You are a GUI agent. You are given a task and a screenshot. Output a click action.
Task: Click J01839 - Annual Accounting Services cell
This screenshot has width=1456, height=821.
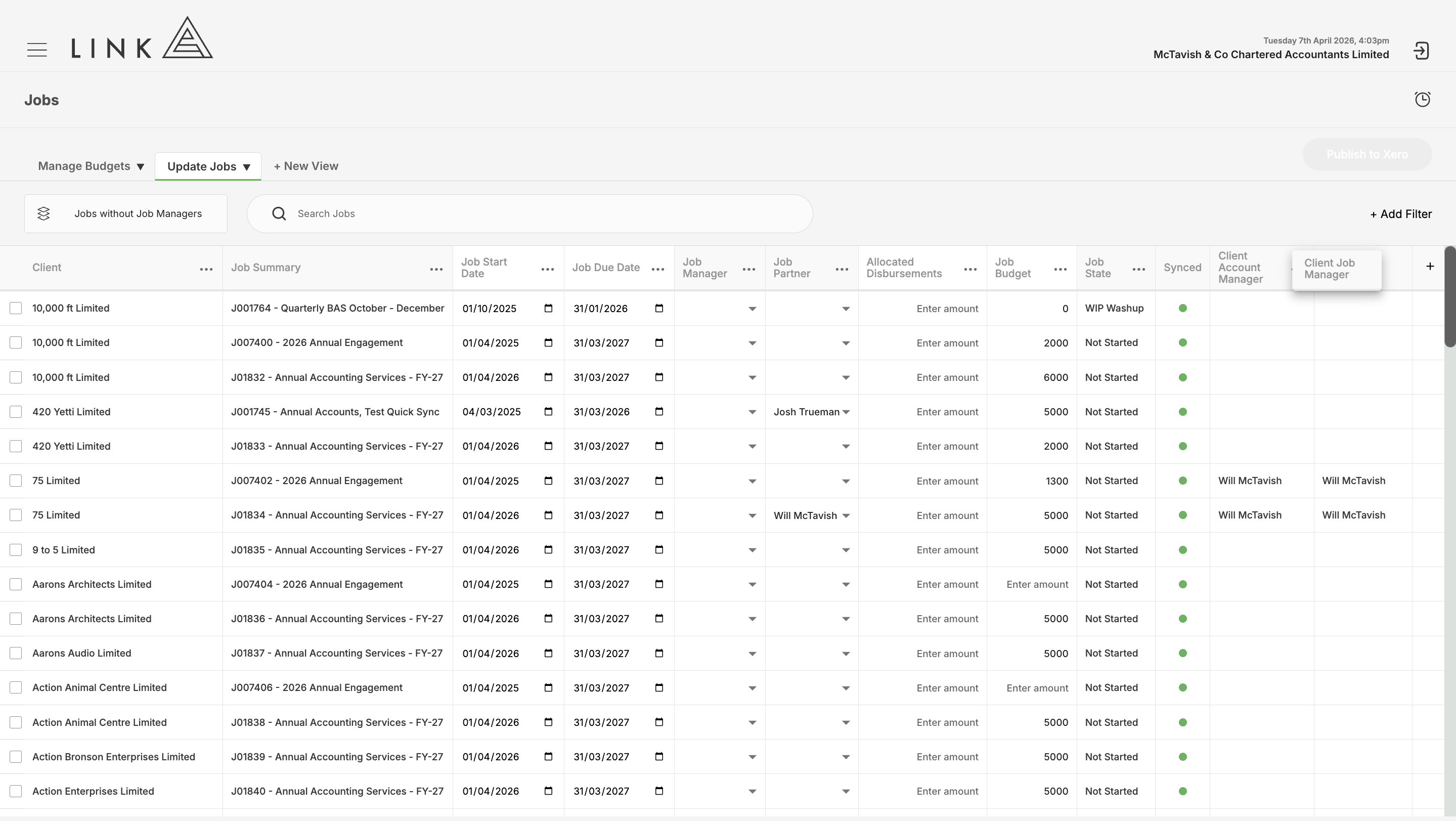click(x=337, y=757)
